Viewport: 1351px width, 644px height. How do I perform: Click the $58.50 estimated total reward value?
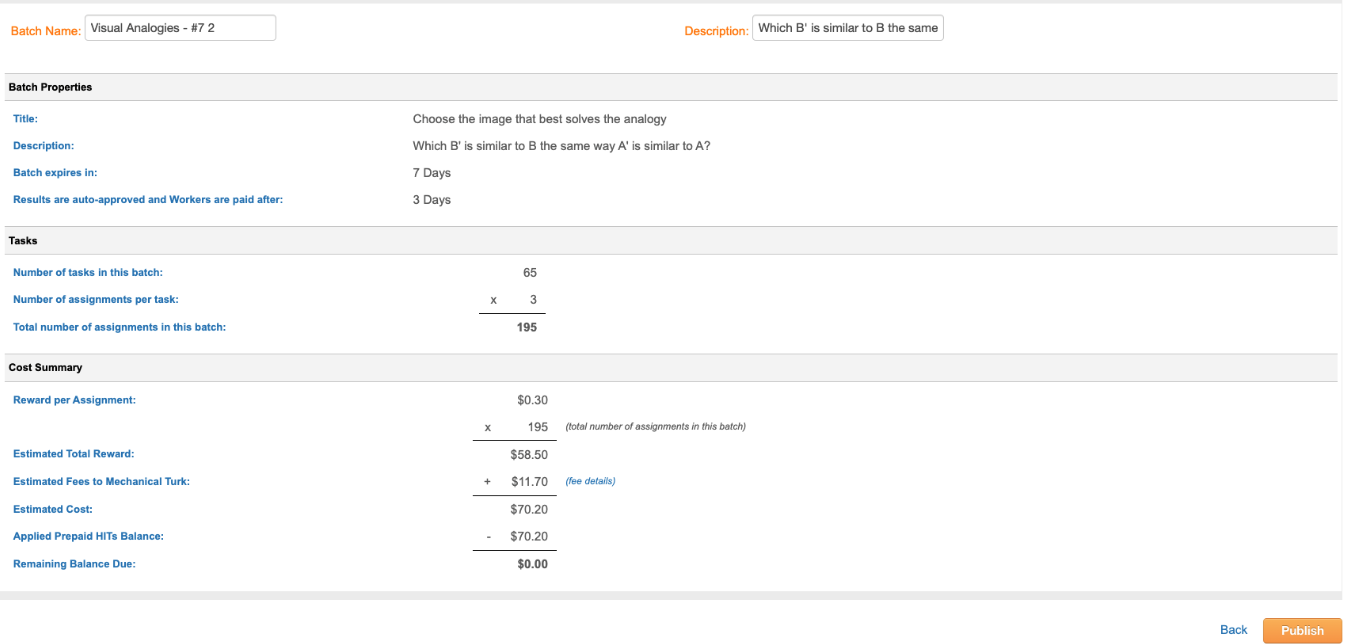[528, 454]
